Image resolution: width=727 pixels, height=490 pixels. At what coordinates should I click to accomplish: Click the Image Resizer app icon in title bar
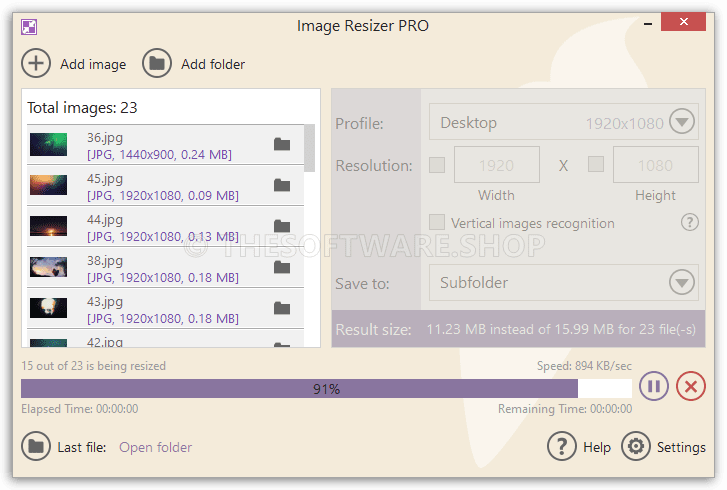pyautogui.click(x=29, y=27)
